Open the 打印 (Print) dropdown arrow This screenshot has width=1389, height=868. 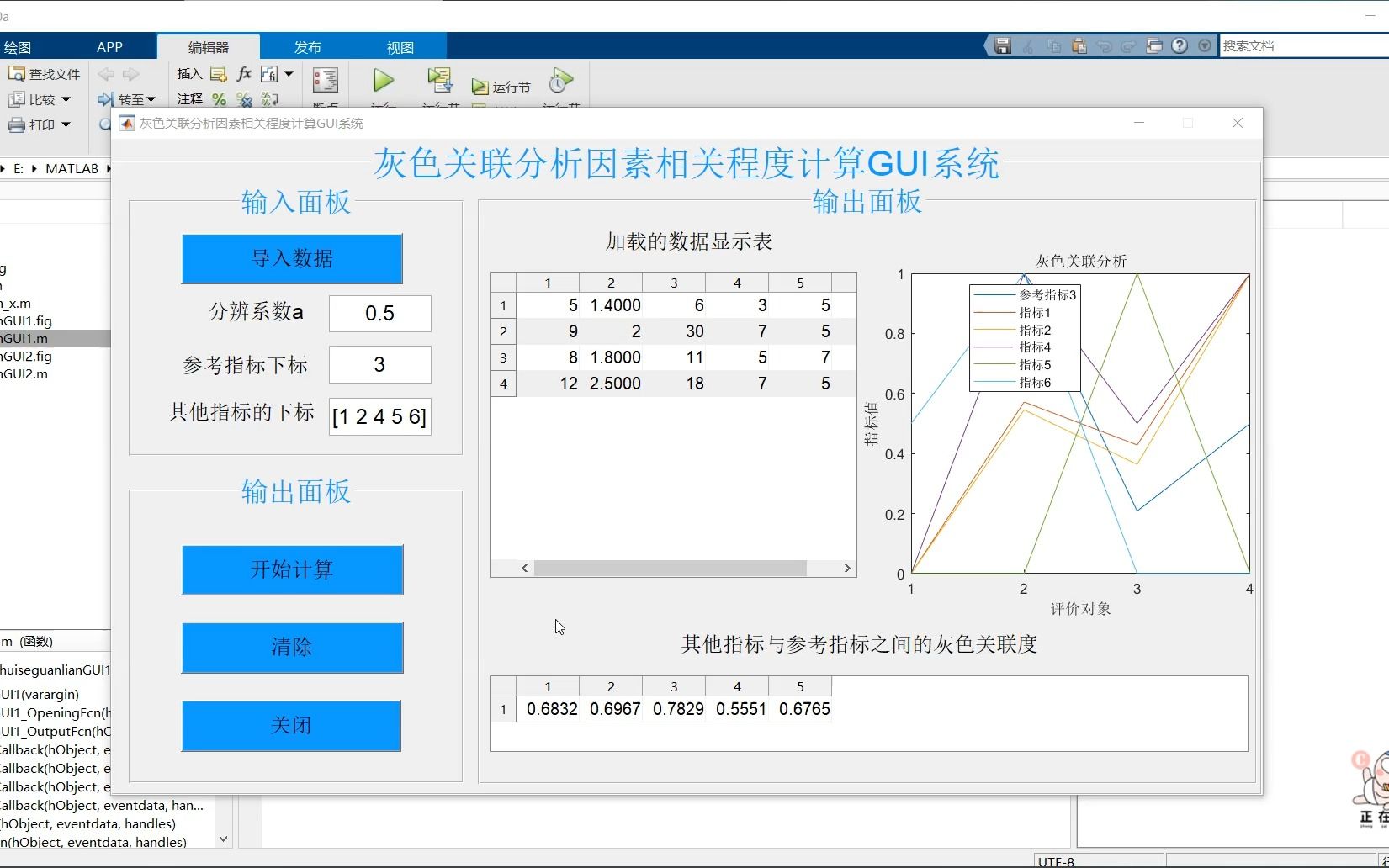pos(66,125)
